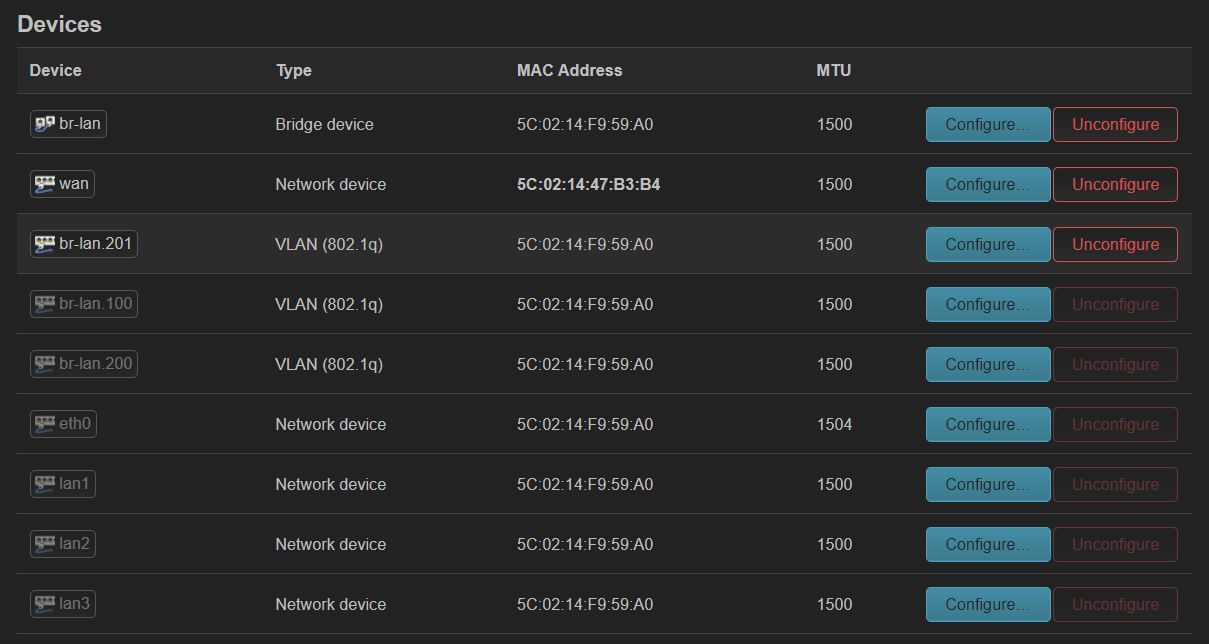Click the lan1 port icon
The width and height of the screenshot is (1209, 644).
pos(45,484)
